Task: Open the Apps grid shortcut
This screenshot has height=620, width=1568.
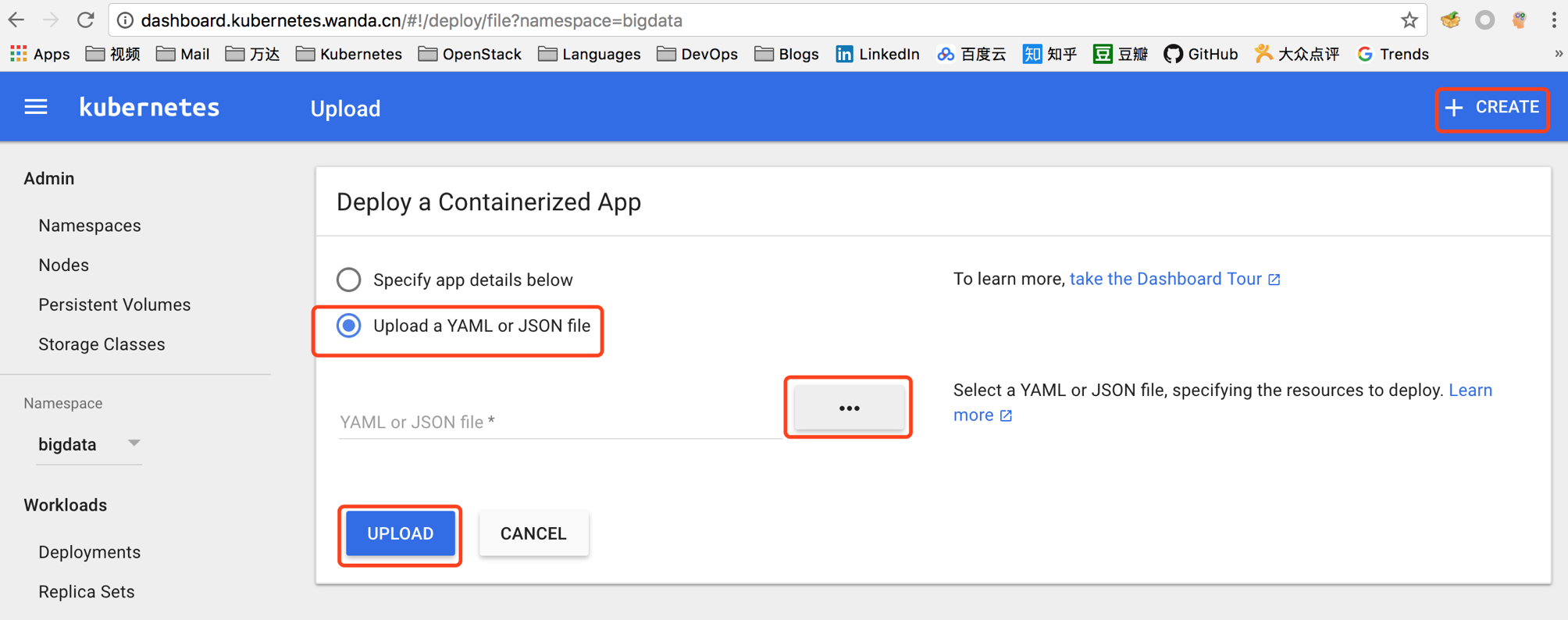Action: pos(40,54)
